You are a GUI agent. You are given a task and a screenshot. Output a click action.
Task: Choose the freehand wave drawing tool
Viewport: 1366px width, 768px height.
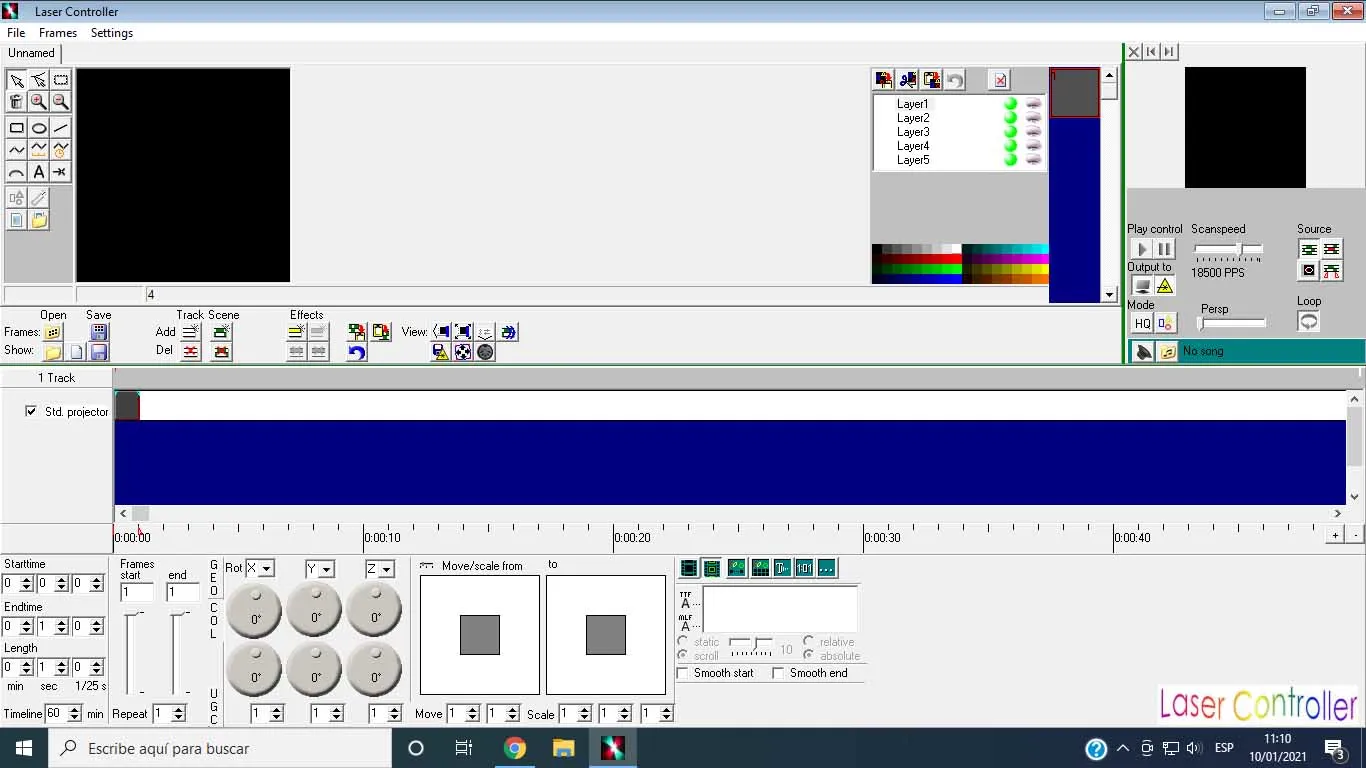click(17, 150)
